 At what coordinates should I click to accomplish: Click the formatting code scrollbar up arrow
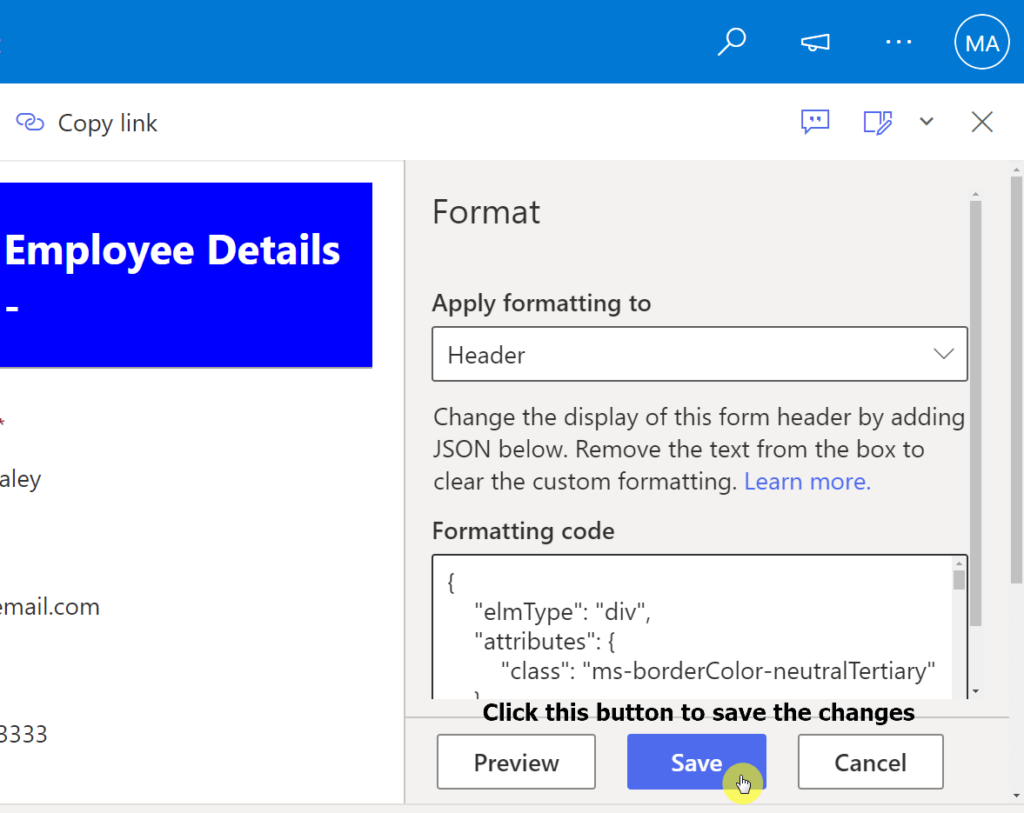959,564
